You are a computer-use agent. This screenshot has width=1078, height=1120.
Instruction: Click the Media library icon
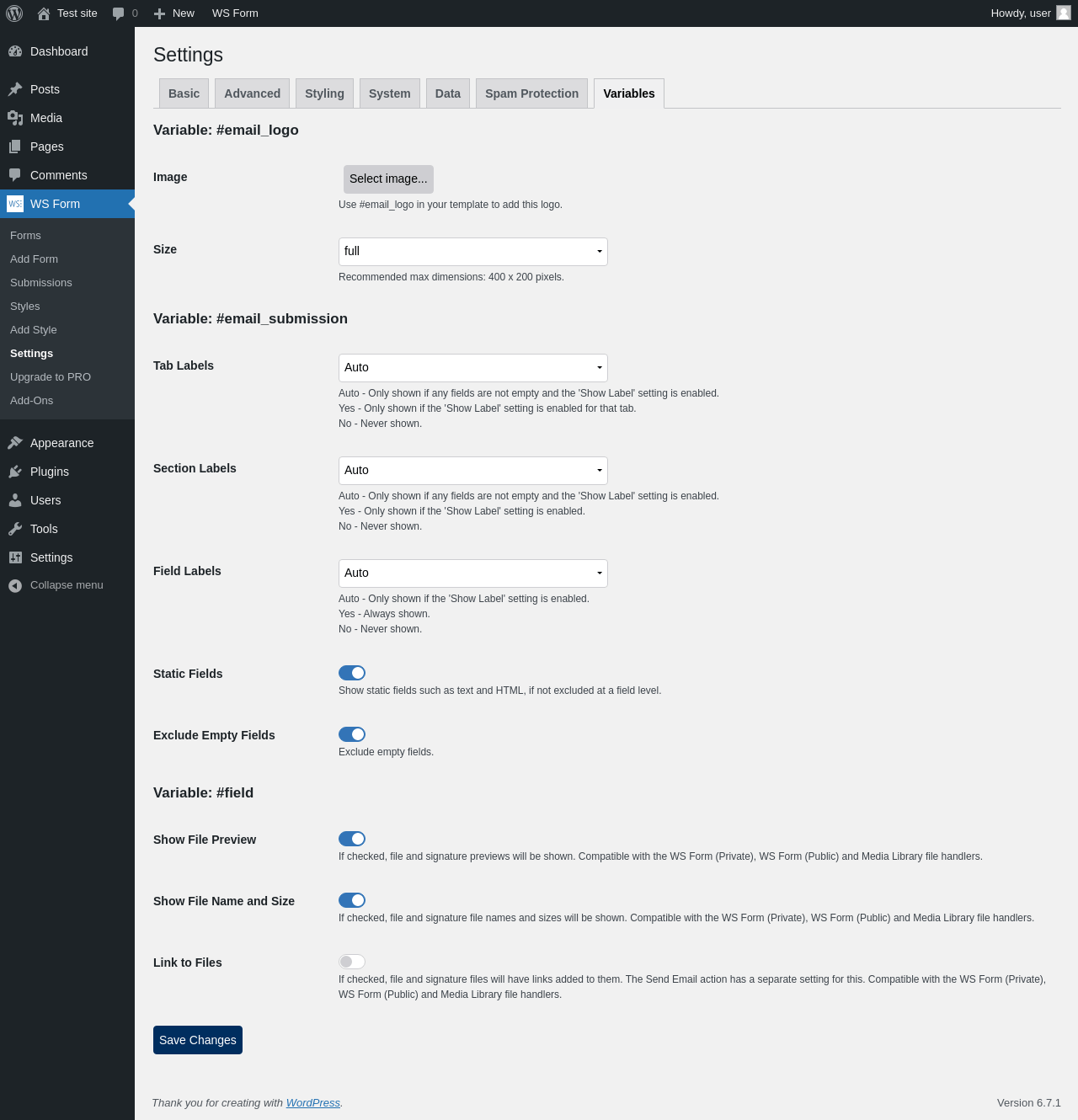pyautogui.click(x=15, y=118)
